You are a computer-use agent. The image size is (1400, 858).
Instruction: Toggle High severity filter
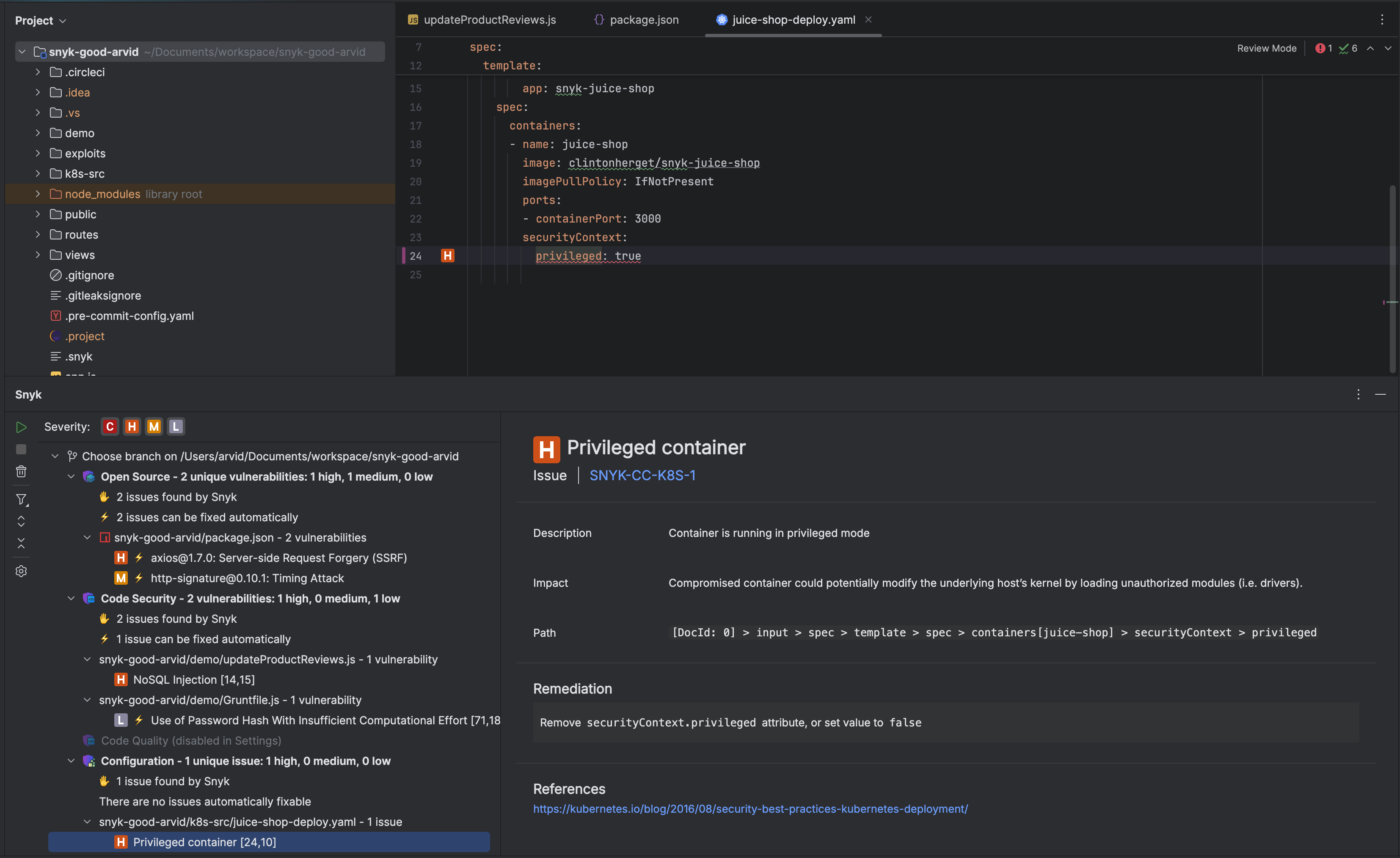pos(132,426)
